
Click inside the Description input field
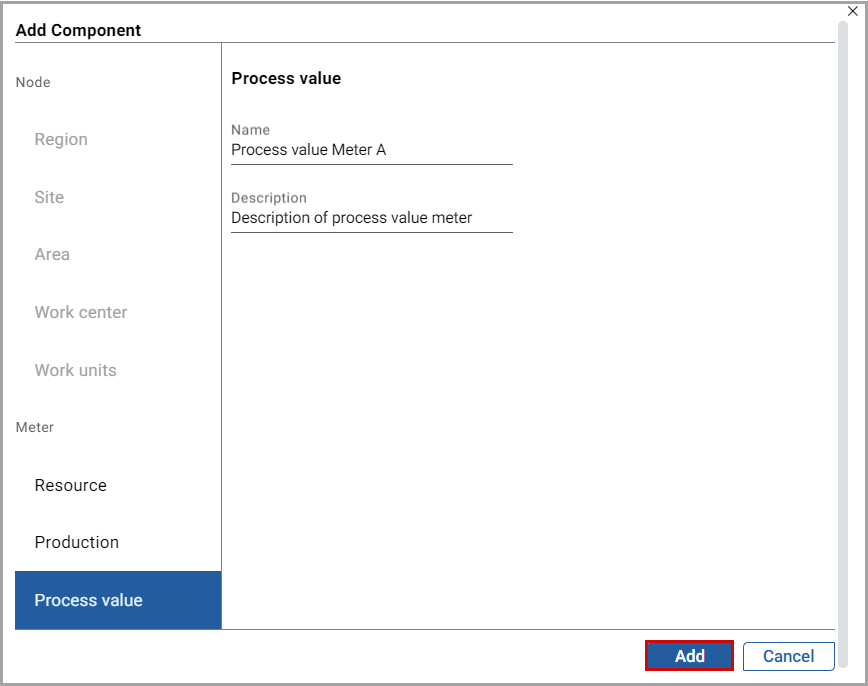click(370, 218)
